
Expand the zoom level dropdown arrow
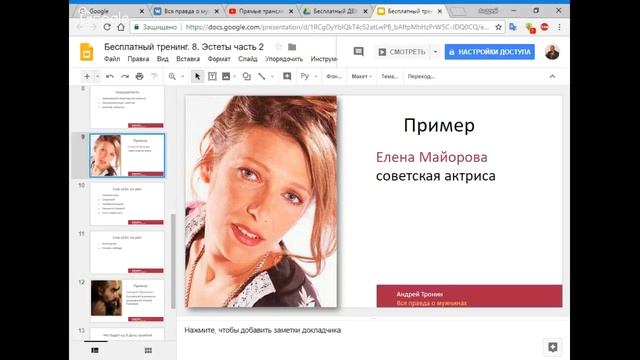pos(182,76)
